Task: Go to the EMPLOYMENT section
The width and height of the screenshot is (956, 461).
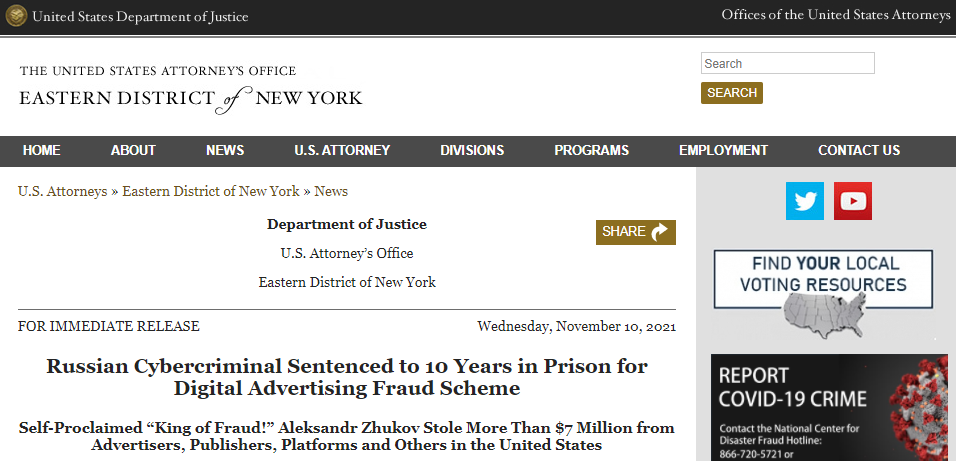Action: pyautogui.click(x=723, y=151)
